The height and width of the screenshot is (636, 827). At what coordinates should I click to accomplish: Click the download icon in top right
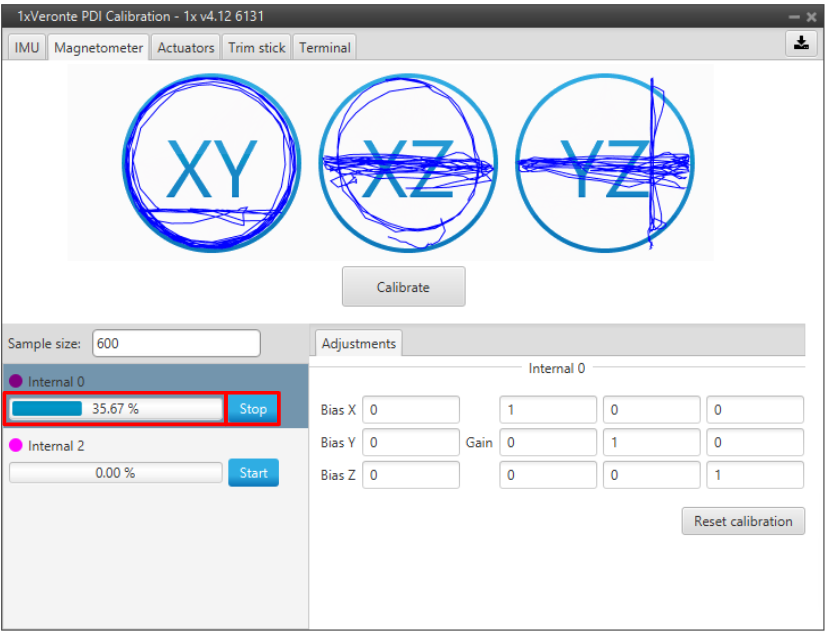click(x=801, y=43)
